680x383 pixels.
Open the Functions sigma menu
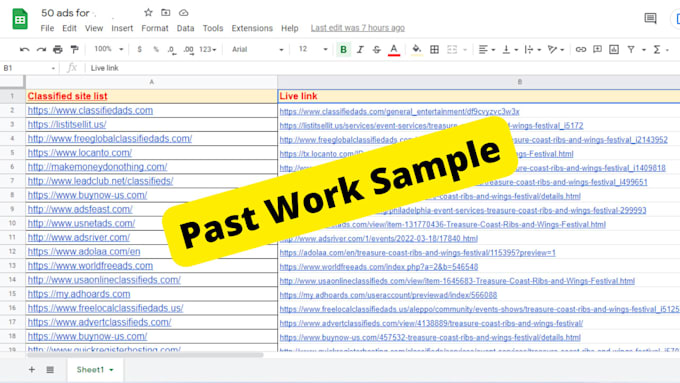[x=657, y=49]
